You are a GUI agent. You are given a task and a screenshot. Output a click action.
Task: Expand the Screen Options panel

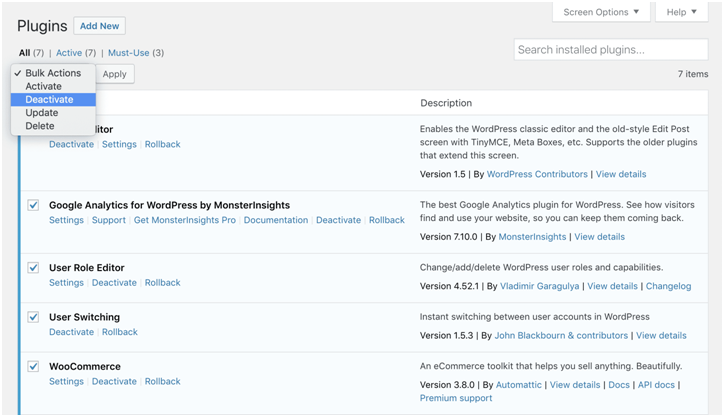coord(600,12)
